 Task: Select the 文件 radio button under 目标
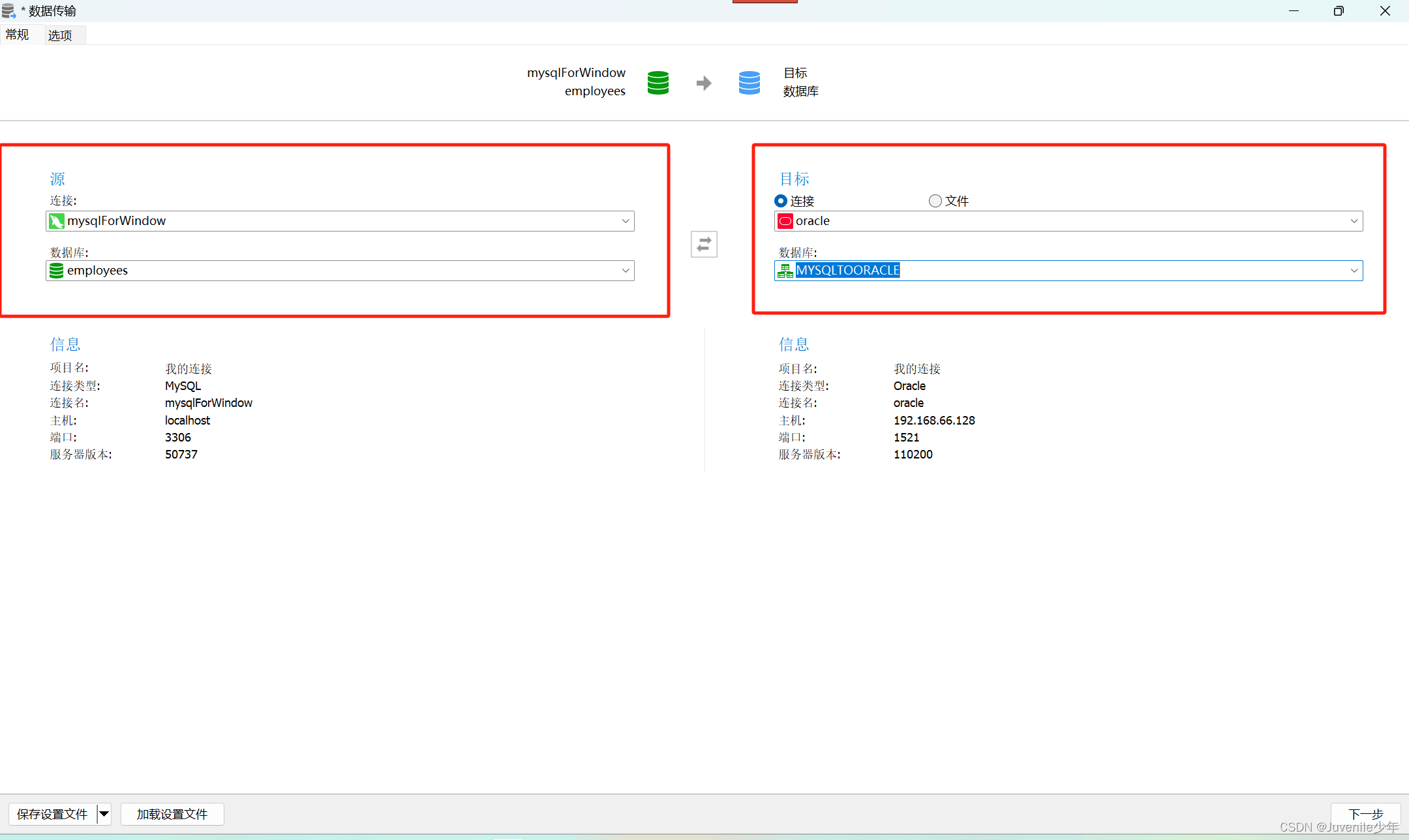click(935, 201)
